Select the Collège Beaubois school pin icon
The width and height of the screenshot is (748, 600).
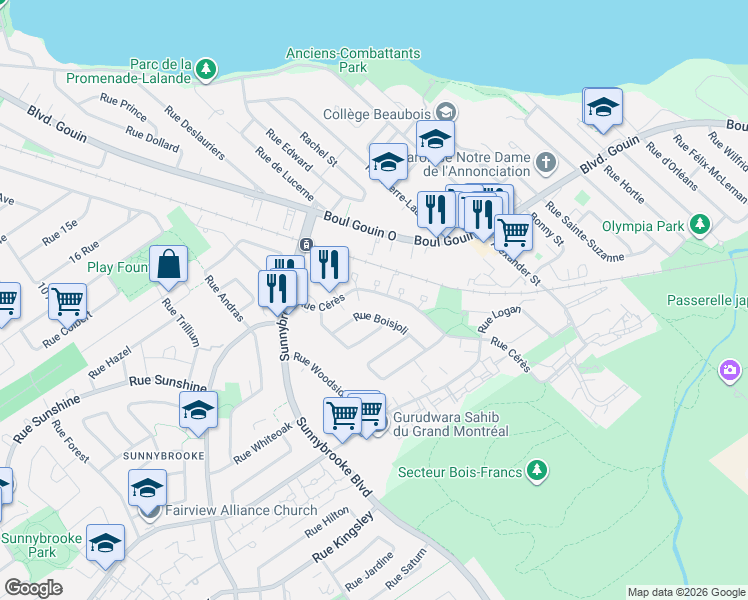pos(447,113)
